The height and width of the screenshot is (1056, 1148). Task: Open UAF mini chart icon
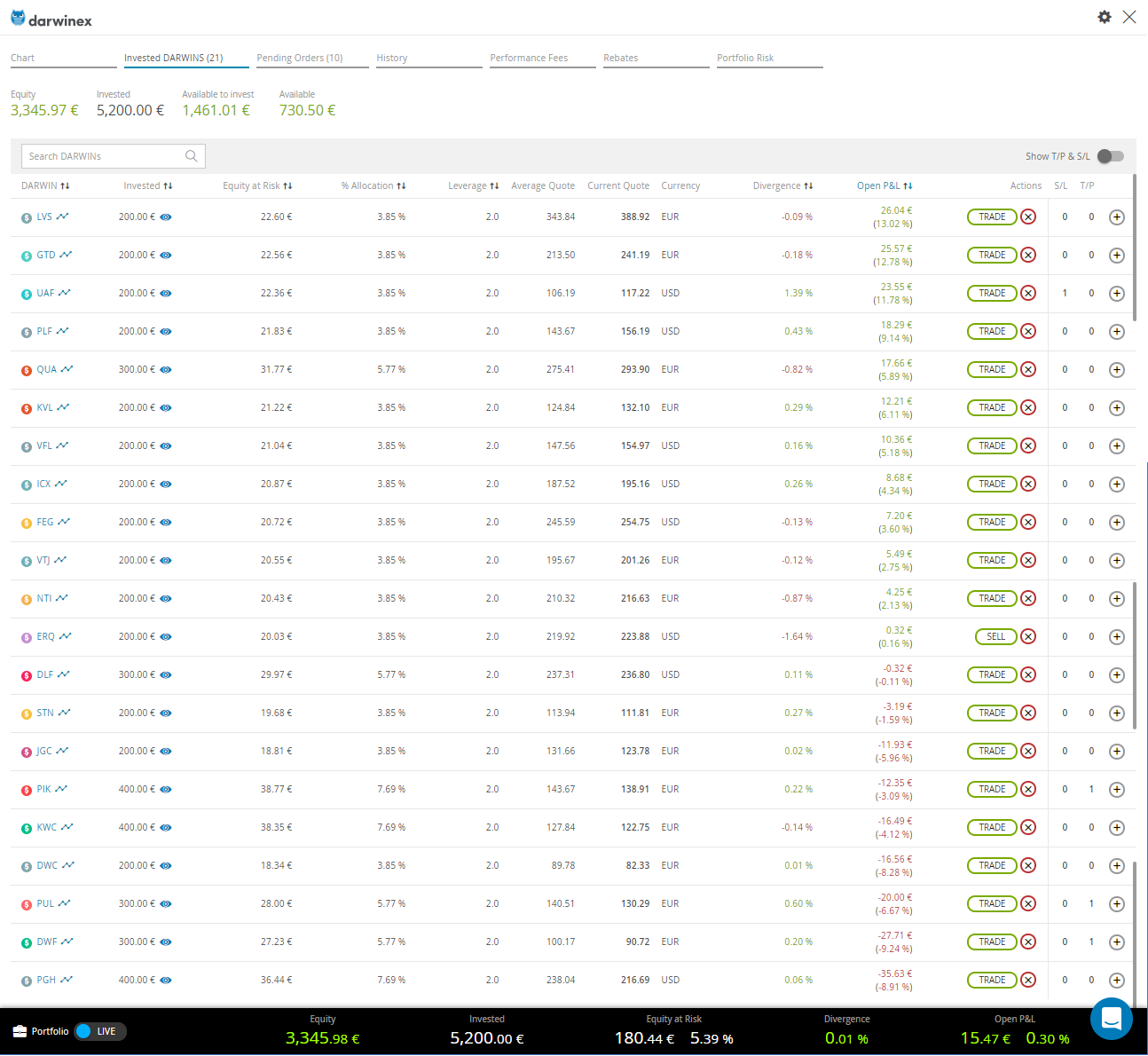(65, 293)
